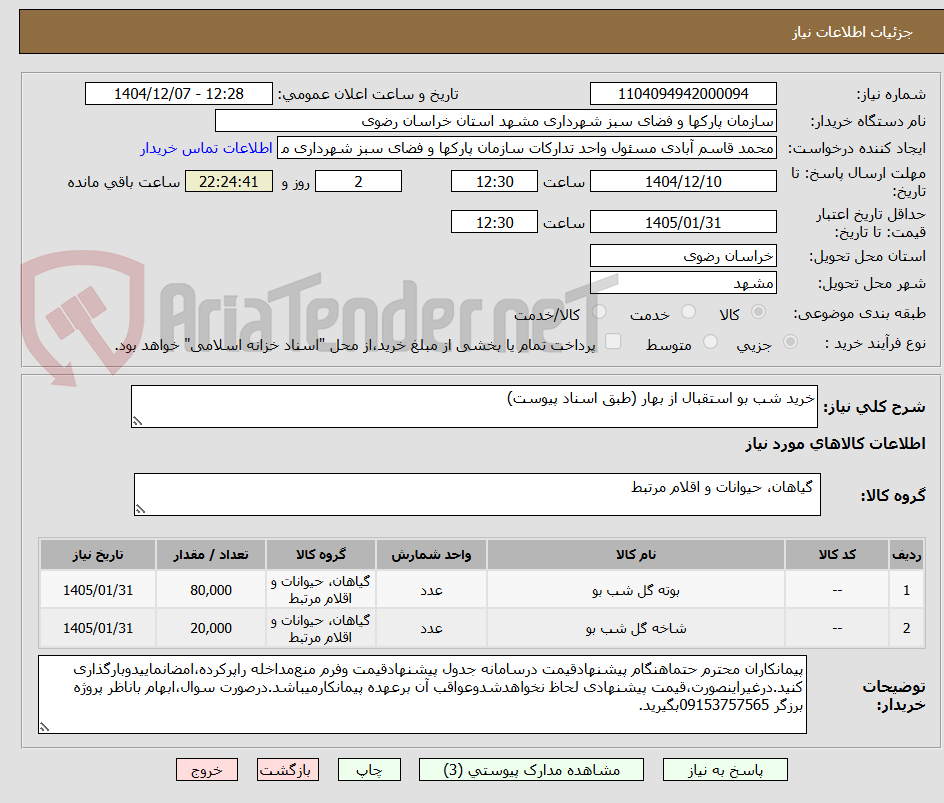Viewport: 944px width, 803px height.
Task: Click the item name بوته گل شب بو
Action: (x=636, y=591)
